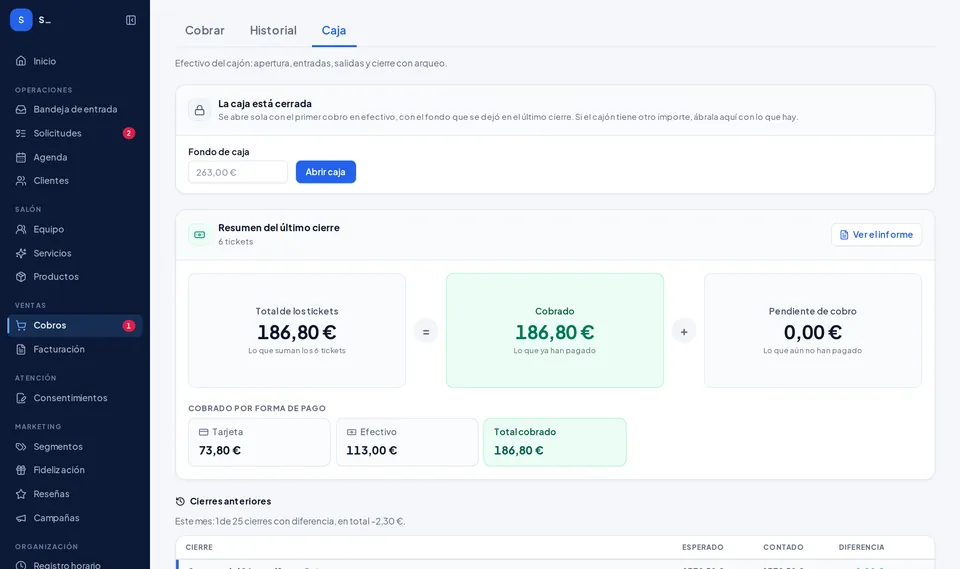960x569 pixels.
Task: Click the Servicios sparkle icon
Action: pyautogui.click(x=21, y=253)
